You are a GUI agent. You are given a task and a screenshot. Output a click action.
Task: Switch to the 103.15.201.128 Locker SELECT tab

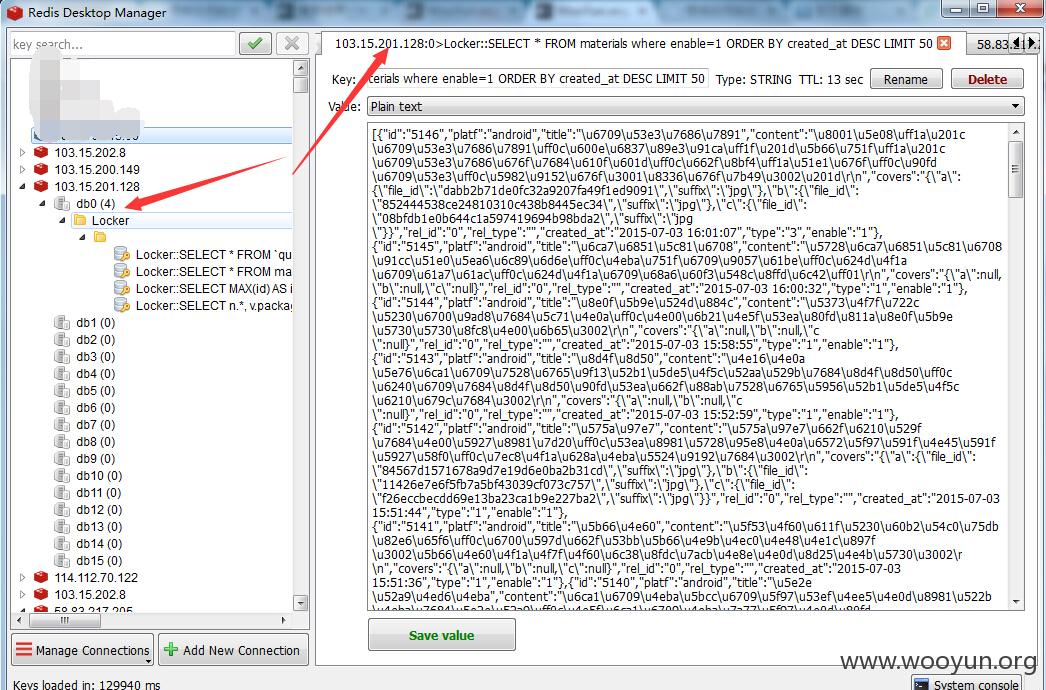633,43
